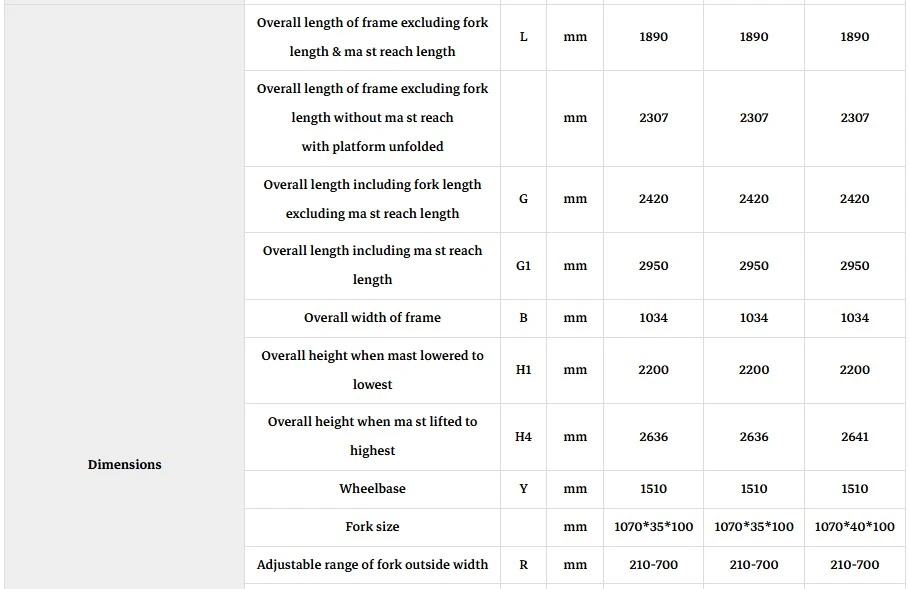This screenshot has width=910, height=589.
Task: Select the value 2641 in the table
Action: (854, 436)
